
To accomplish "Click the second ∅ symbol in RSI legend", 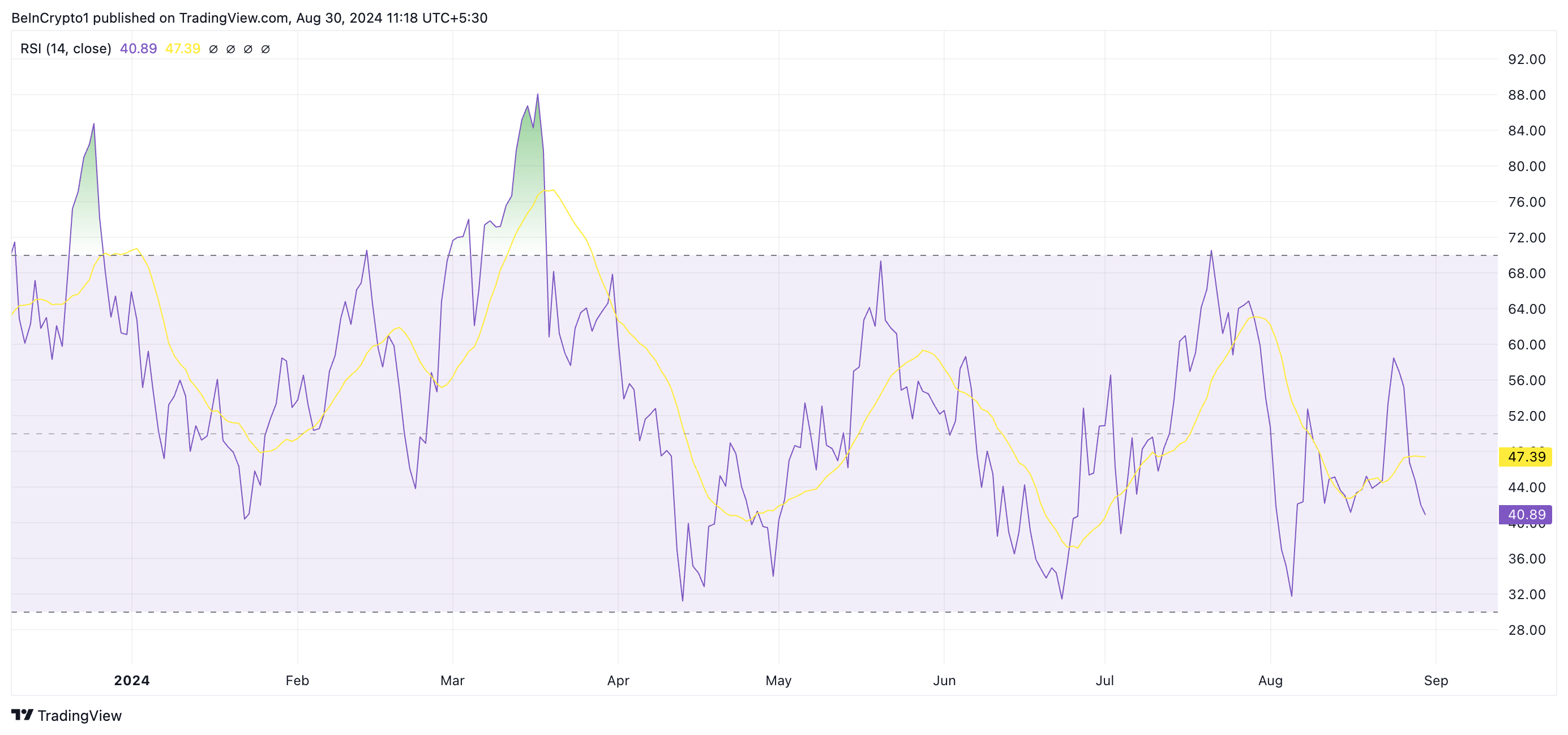I will coord(231,49).
